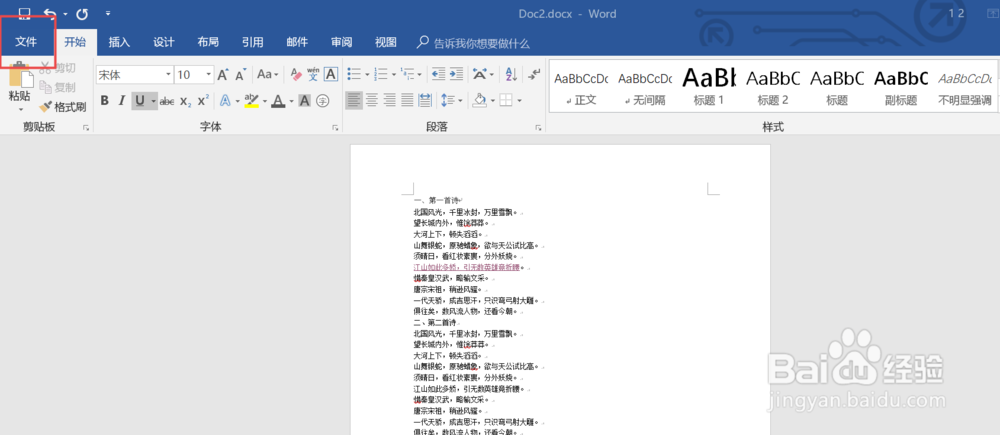This screenshot has width=1000, height=435.
Task: Toggle Align Left paragraph
Action: (x=354, y=100)
